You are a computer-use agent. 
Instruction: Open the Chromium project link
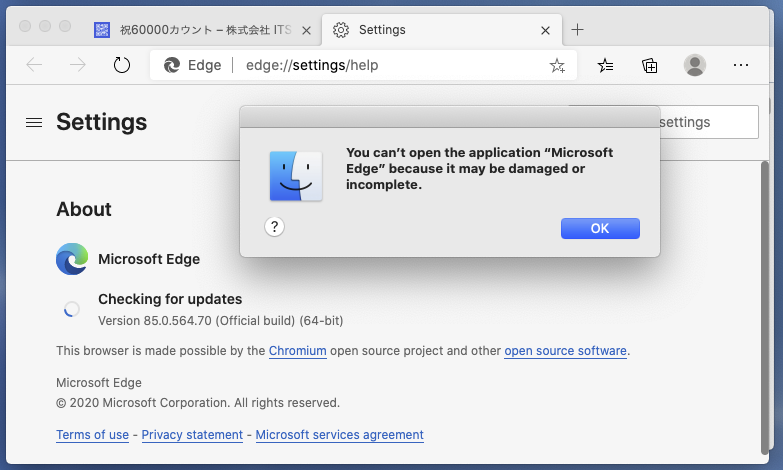click(298, 351)
